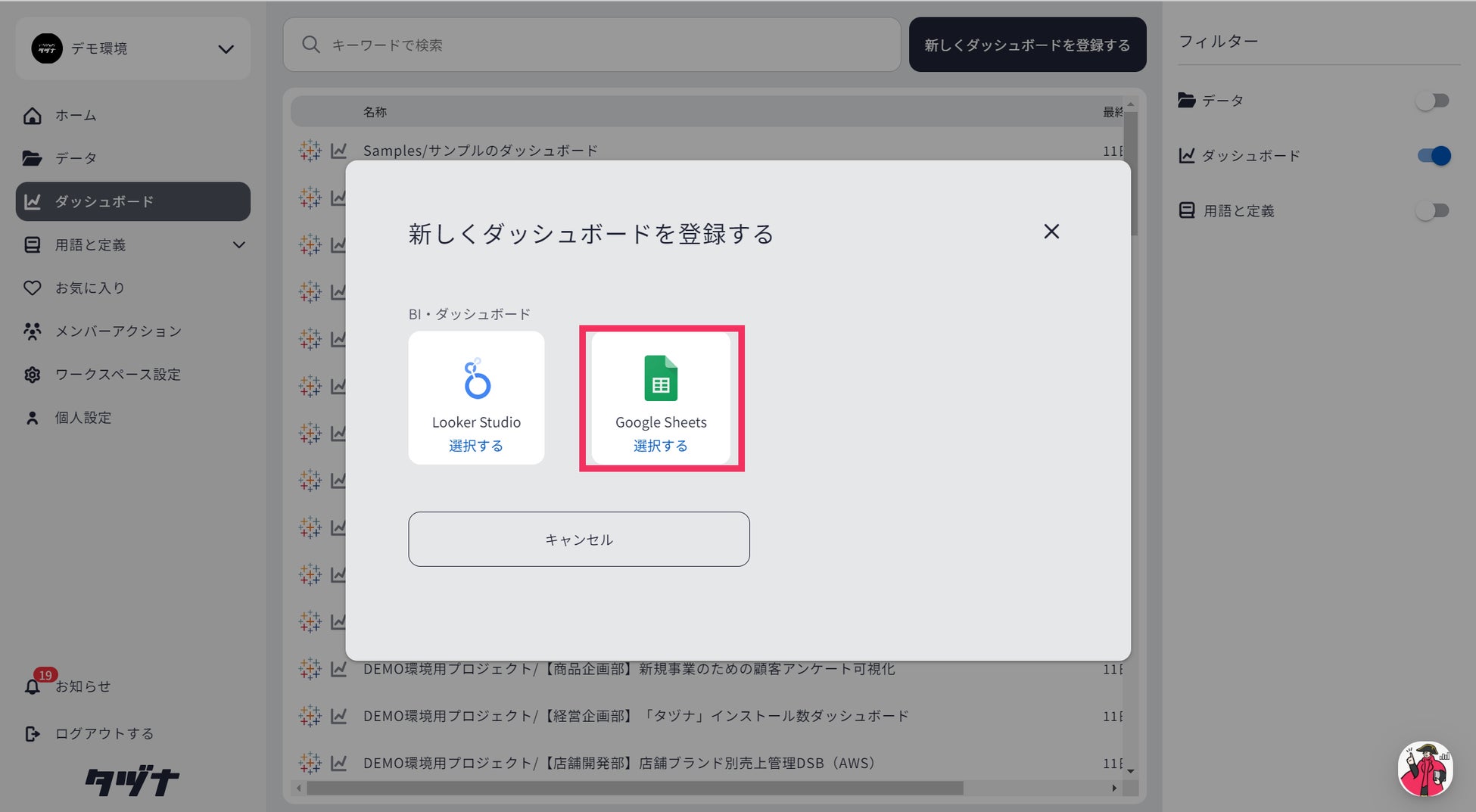Click the logout icon
This screenshot has width=1476, height=812.
(x=32, y=733)
